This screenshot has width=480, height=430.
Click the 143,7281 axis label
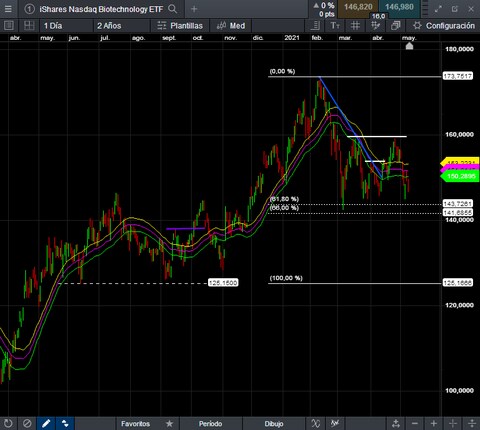point(458,204)
